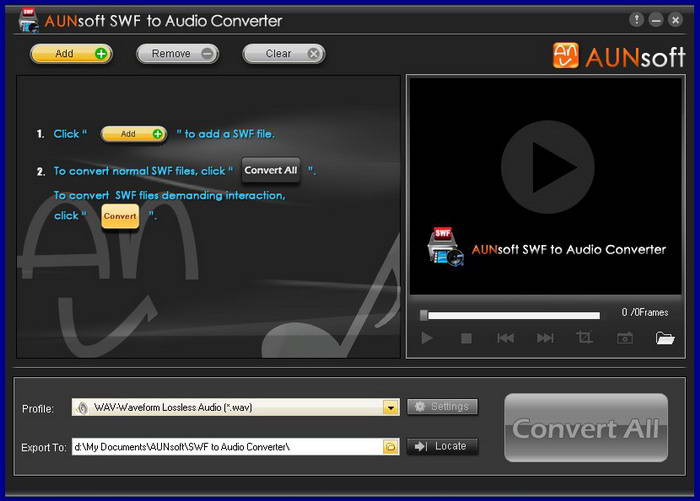Viewport: 700px width, 501px height.
Task: Click the white preview seek bar track
Action: click(x=513, y=316)
